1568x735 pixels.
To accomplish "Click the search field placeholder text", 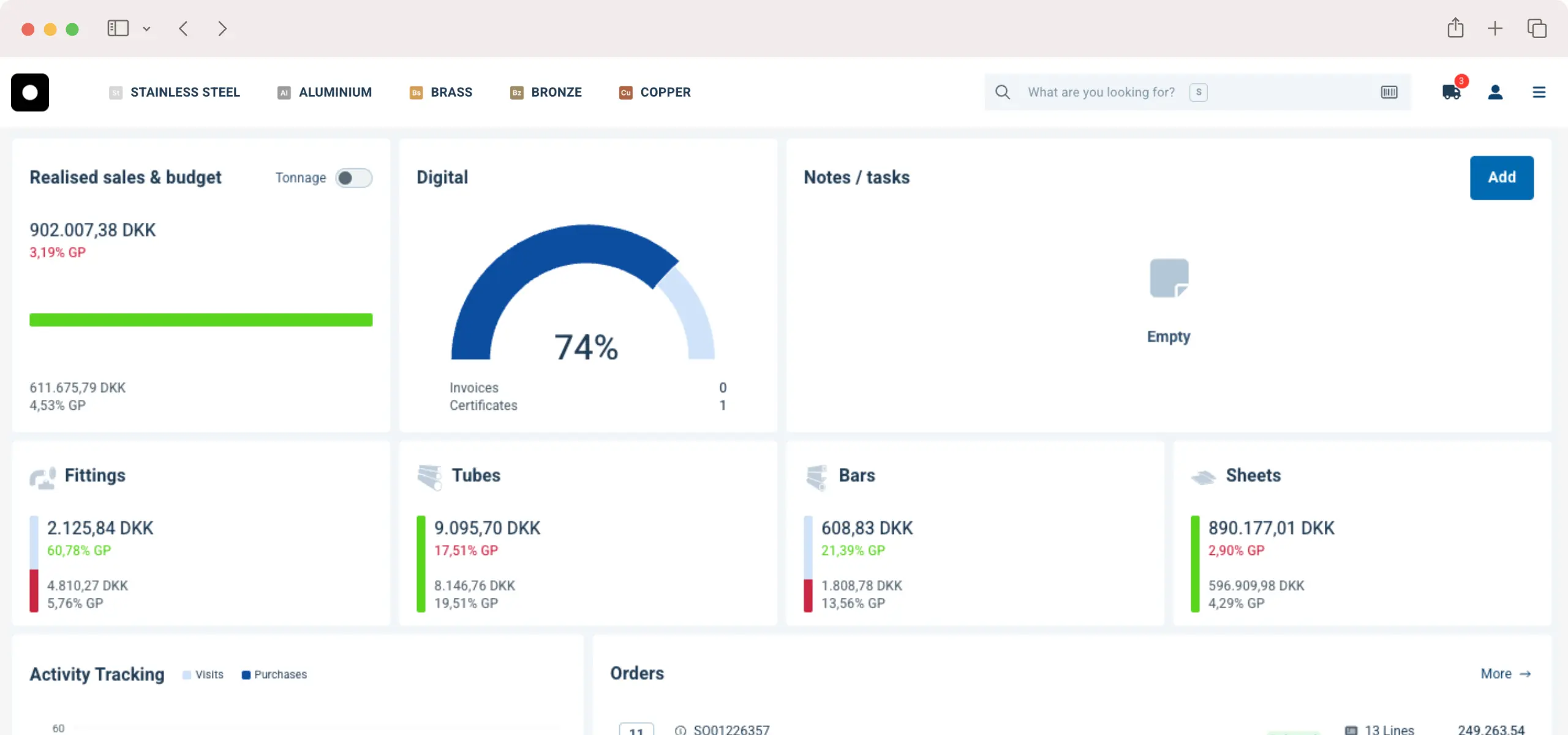I will [x=1101, y=92].
